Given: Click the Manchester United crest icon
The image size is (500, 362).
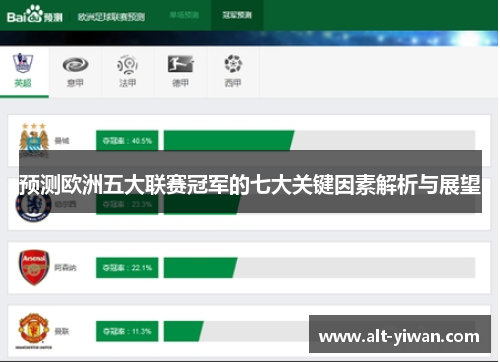Looking at the screenshot, I should pos(34,330).
